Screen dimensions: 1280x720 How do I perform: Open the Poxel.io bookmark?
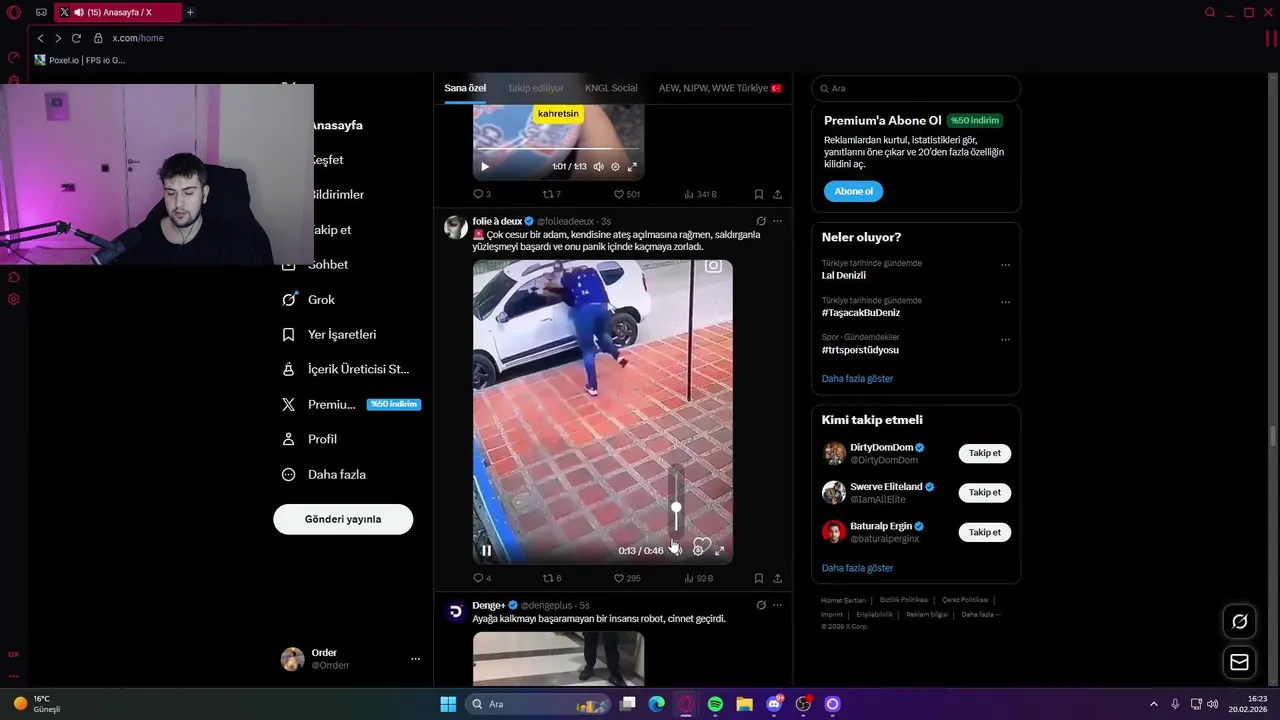coord(80,60)
